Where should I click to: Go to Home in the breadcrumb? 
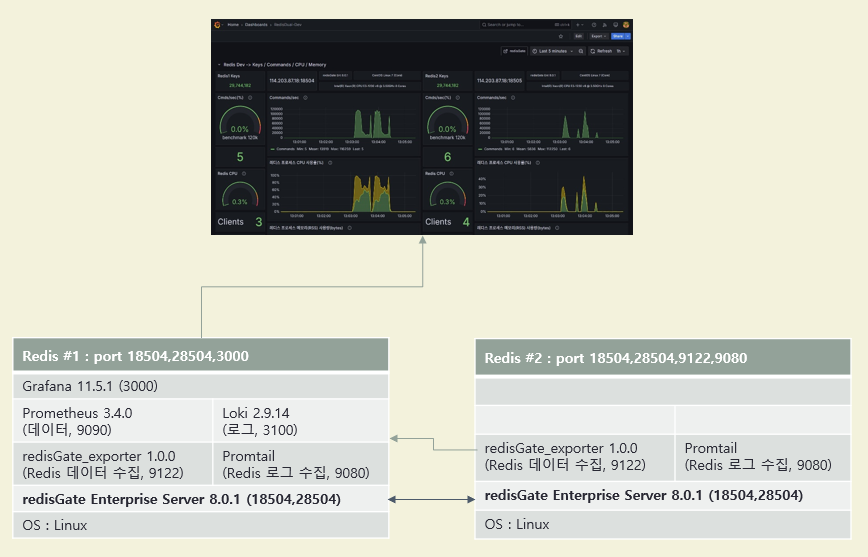(233, 24)
